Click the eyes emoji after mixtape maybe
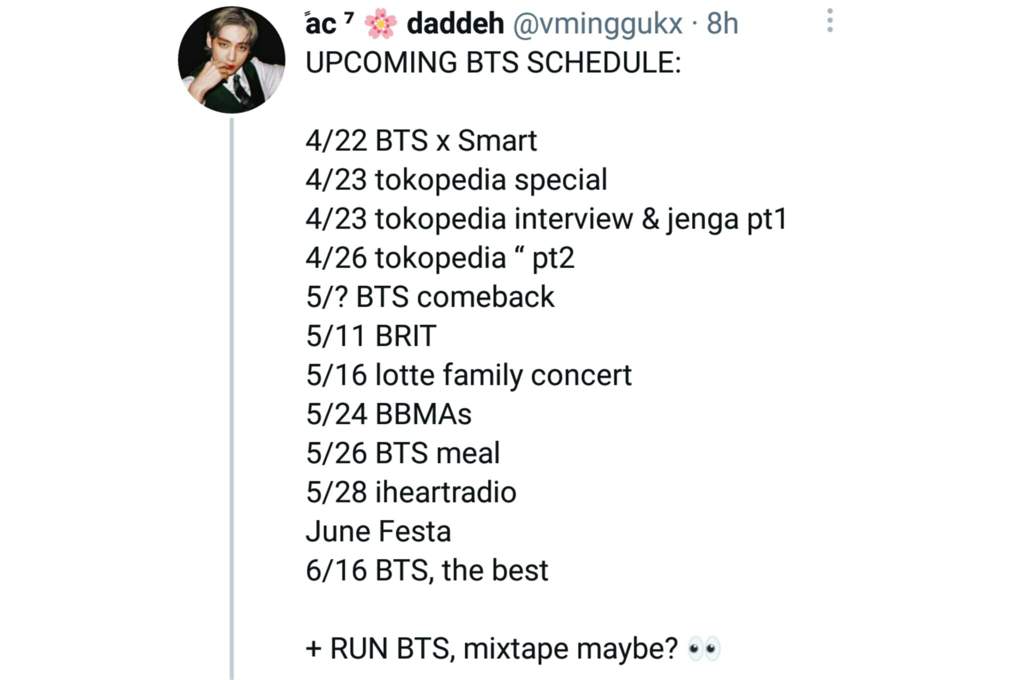This screenshot has height=680, width=1024. point(704,649)
